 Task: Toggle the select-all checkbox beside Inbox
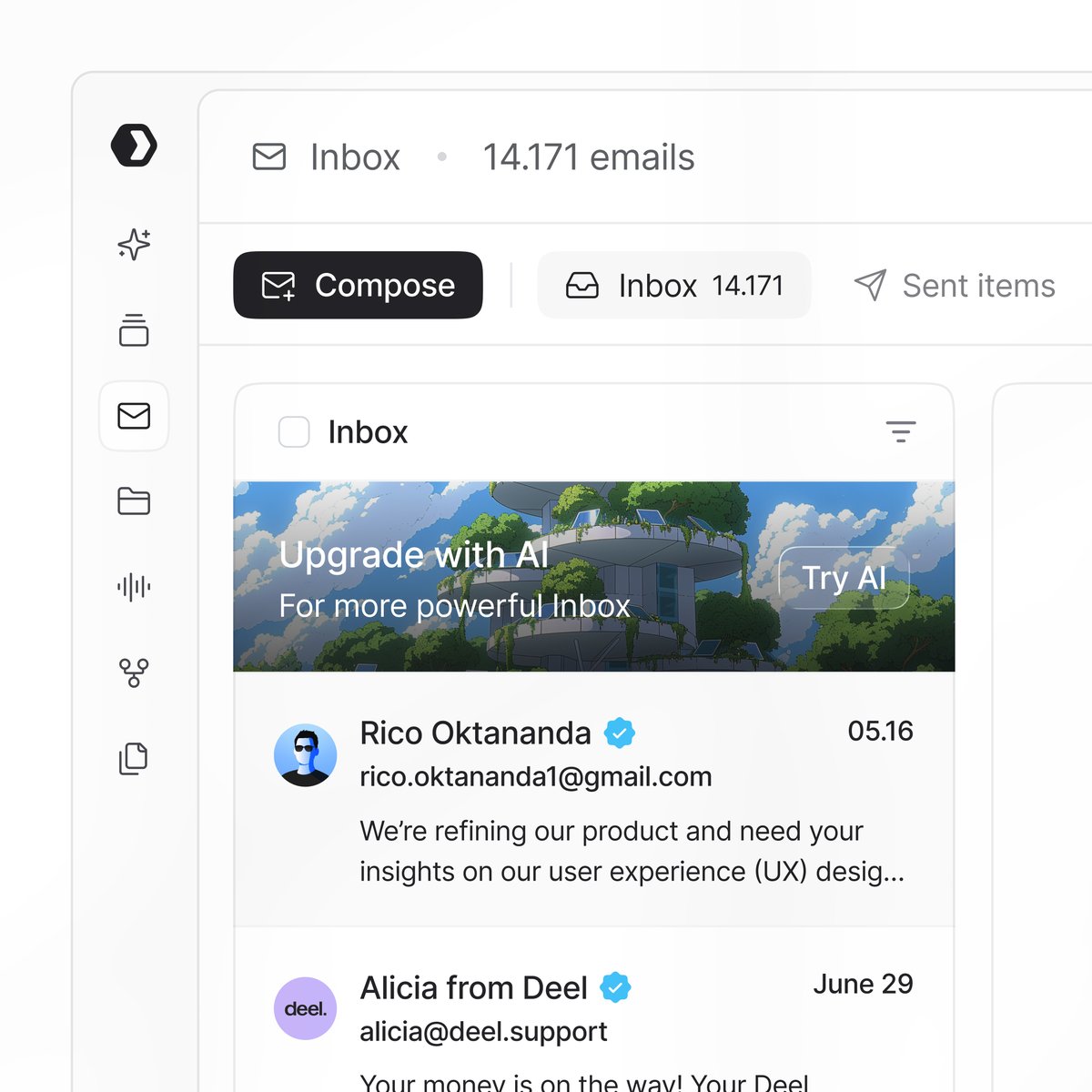point(294,432)
